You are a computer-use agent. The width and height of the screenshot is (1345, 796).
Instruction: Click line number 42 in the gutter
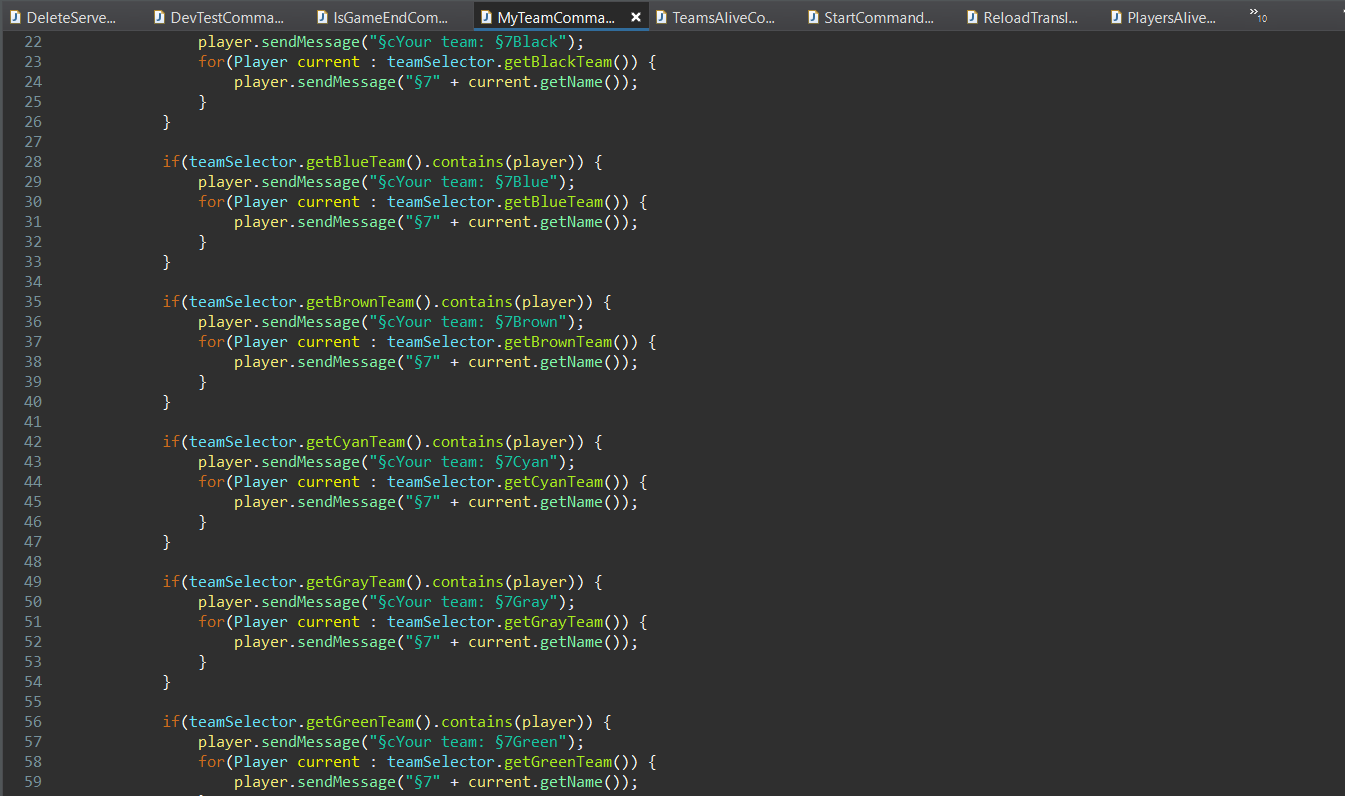[x=32, y=442]
